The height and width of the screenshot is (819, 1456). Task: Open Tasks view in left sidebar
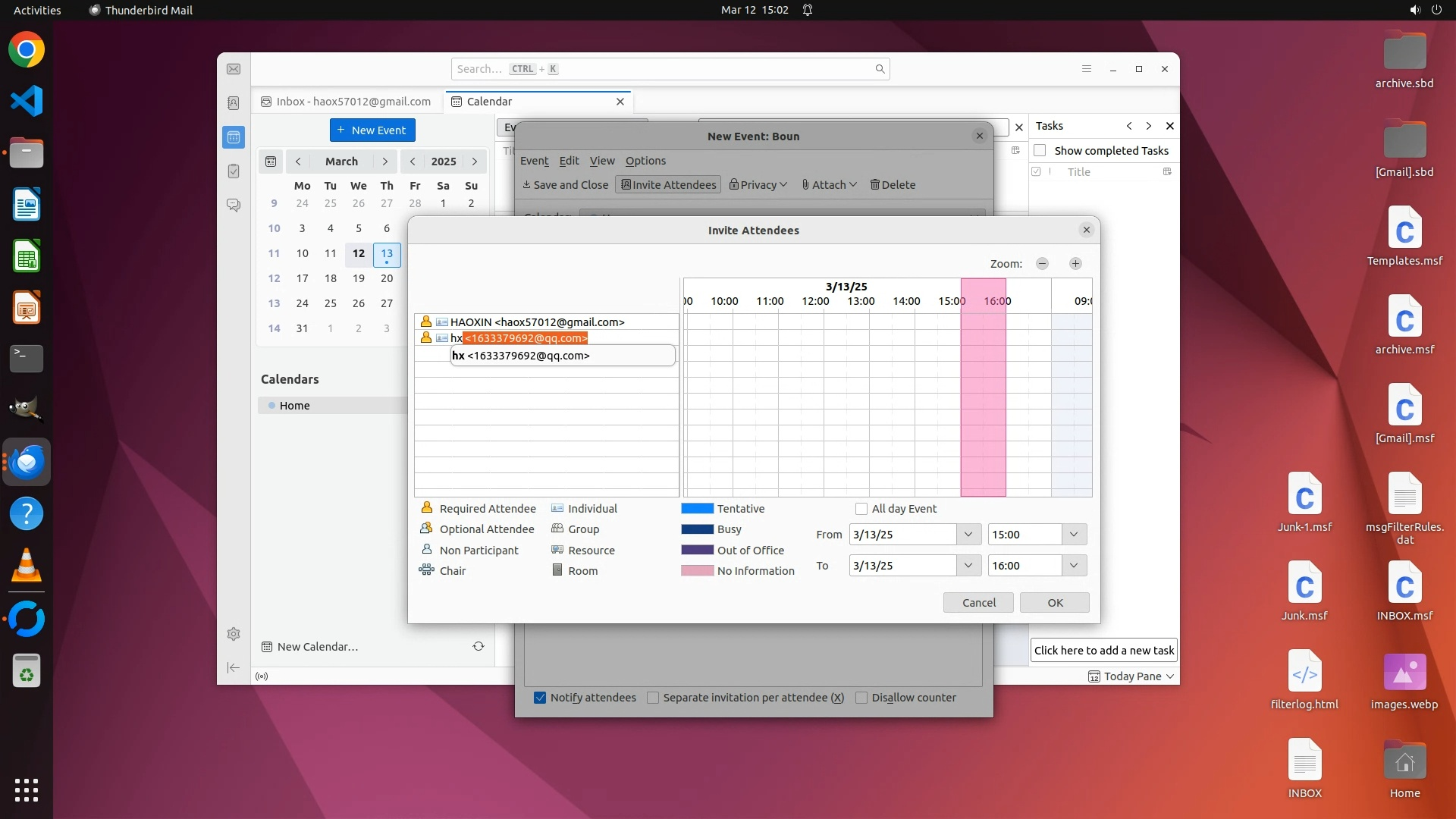tap(234, 171)
